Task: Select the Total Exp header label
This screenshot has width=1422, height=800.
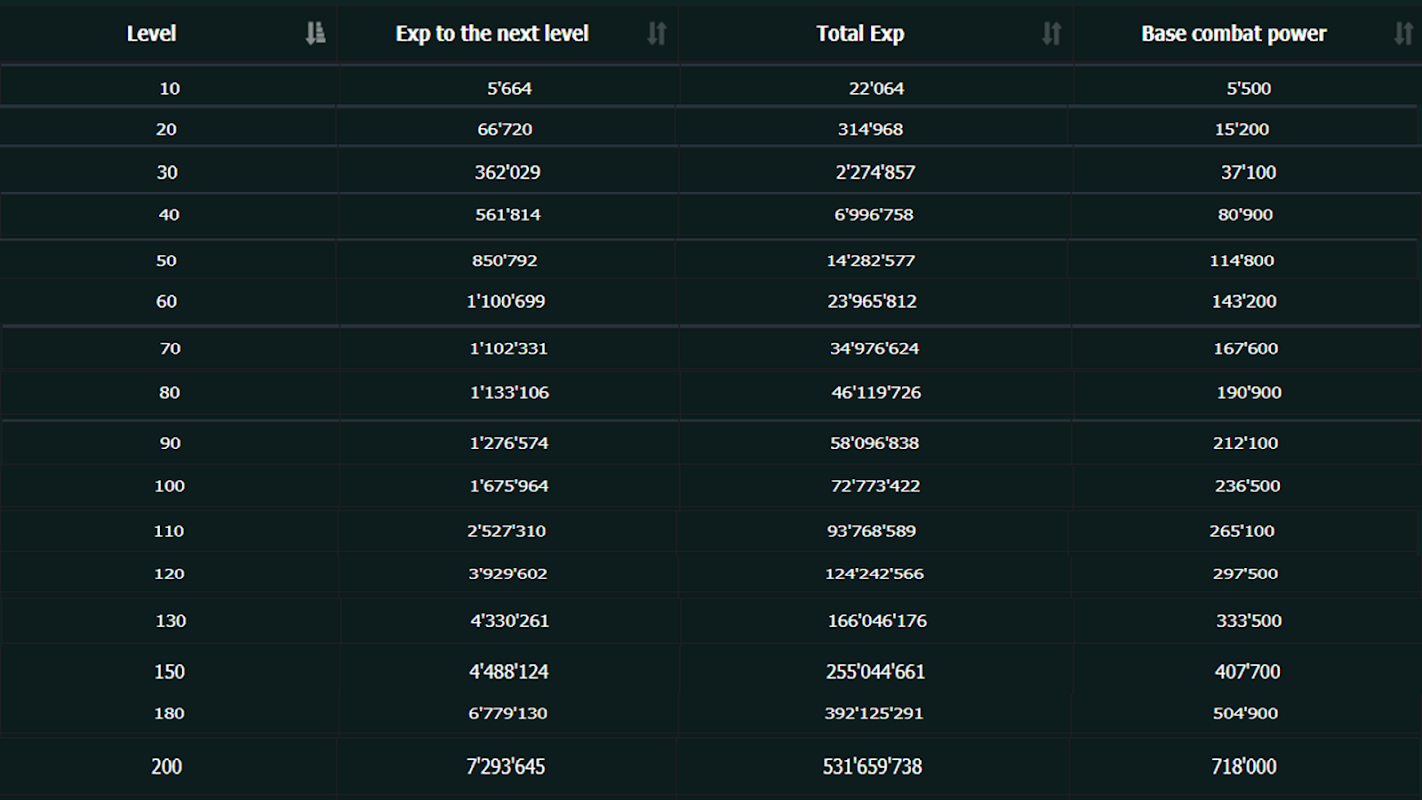Action: click(860, 34)
